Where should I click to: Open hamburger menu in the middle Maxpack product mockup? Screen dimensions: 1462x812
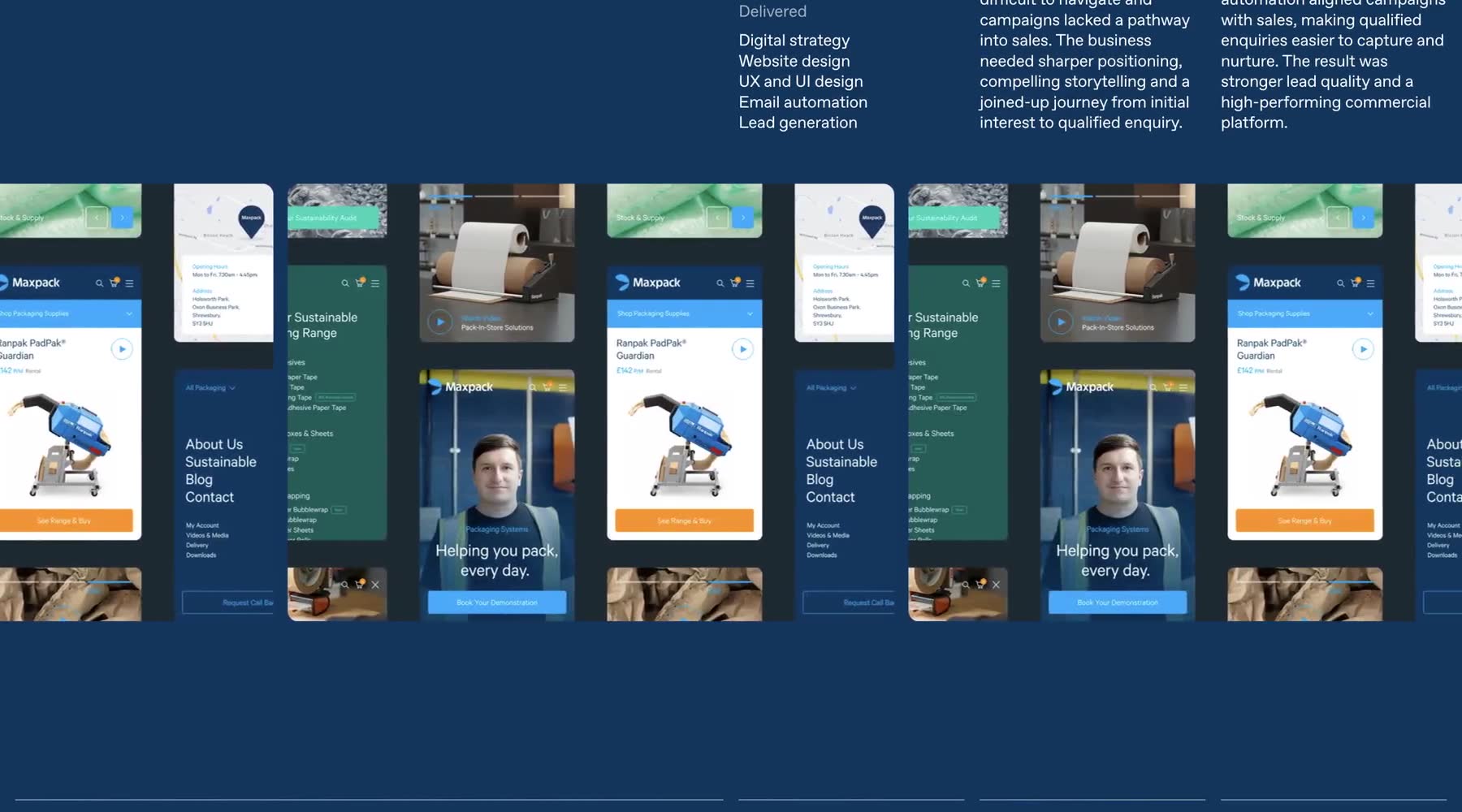[750, 283]
